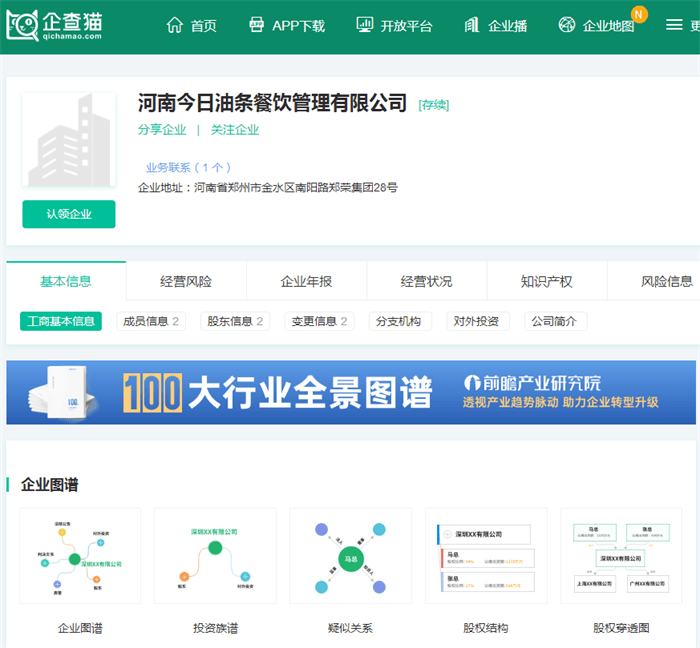Select the 股东信息 2 sub-tab
Viewport: 700px width, 648px height.
point(235,321)
